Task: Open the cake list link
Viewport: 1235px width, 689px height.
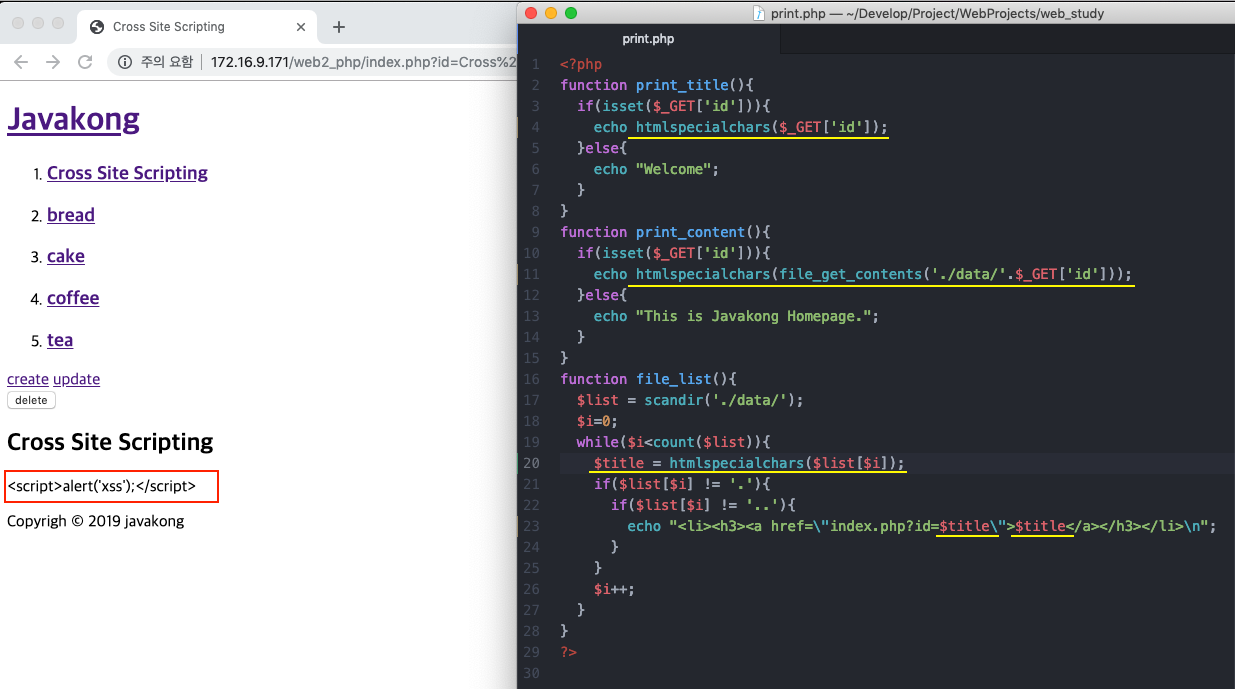Action: click(x=66, y=256)
